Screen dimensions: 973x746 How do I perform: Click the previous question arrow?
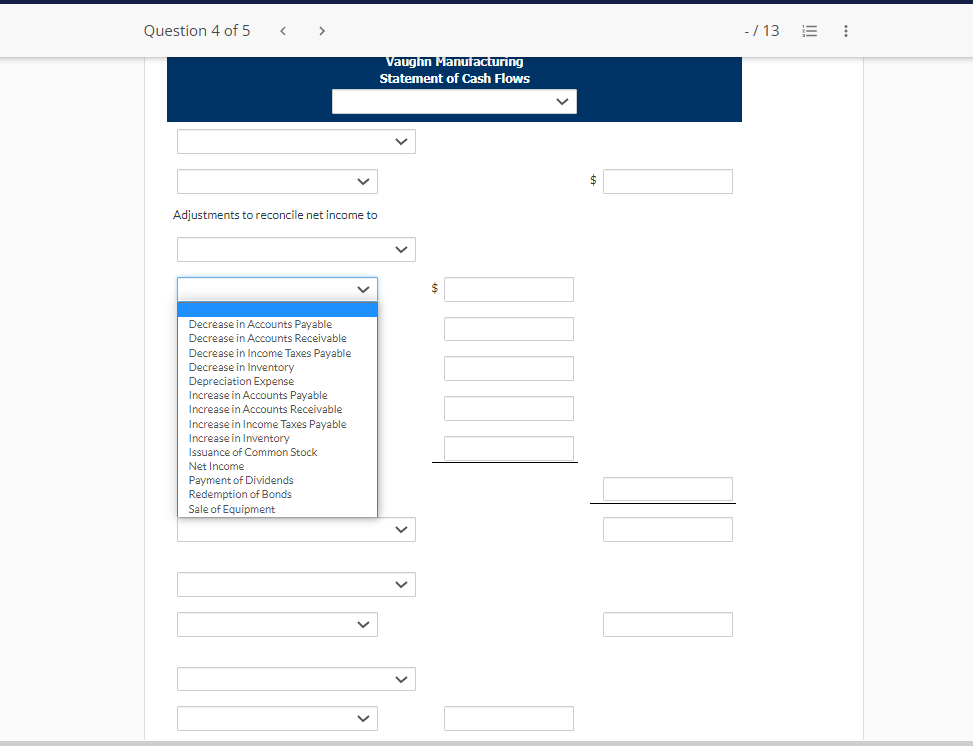pyautogui.click(x=283, y=31)
